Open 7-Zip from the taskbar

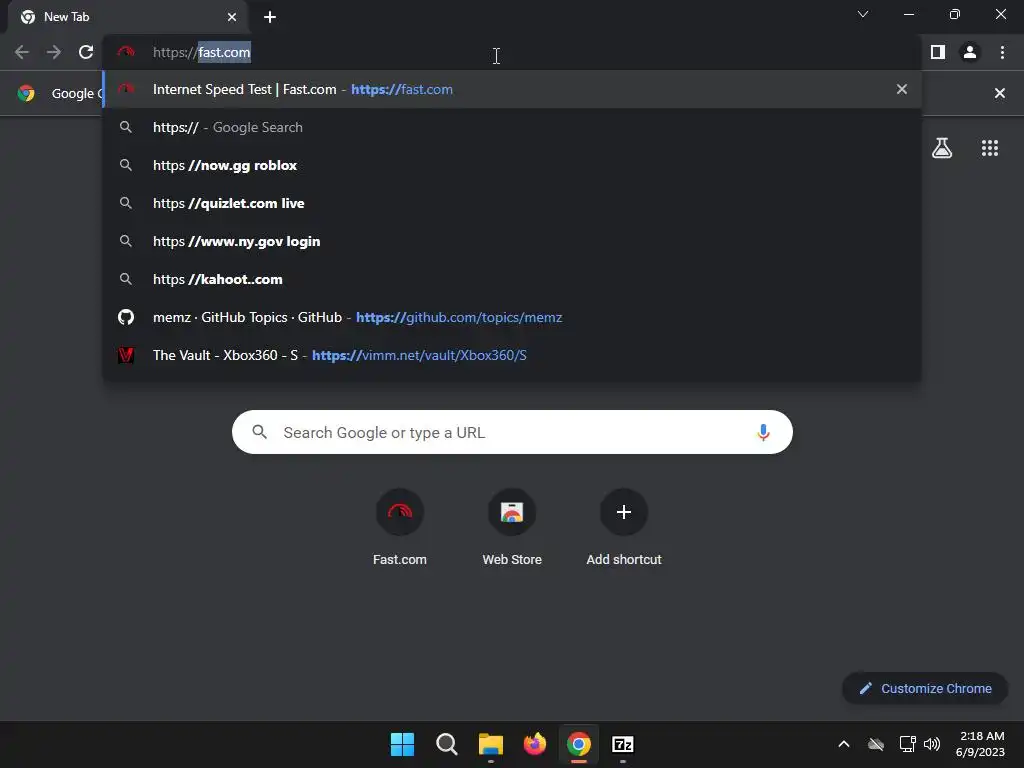(622, 744)
